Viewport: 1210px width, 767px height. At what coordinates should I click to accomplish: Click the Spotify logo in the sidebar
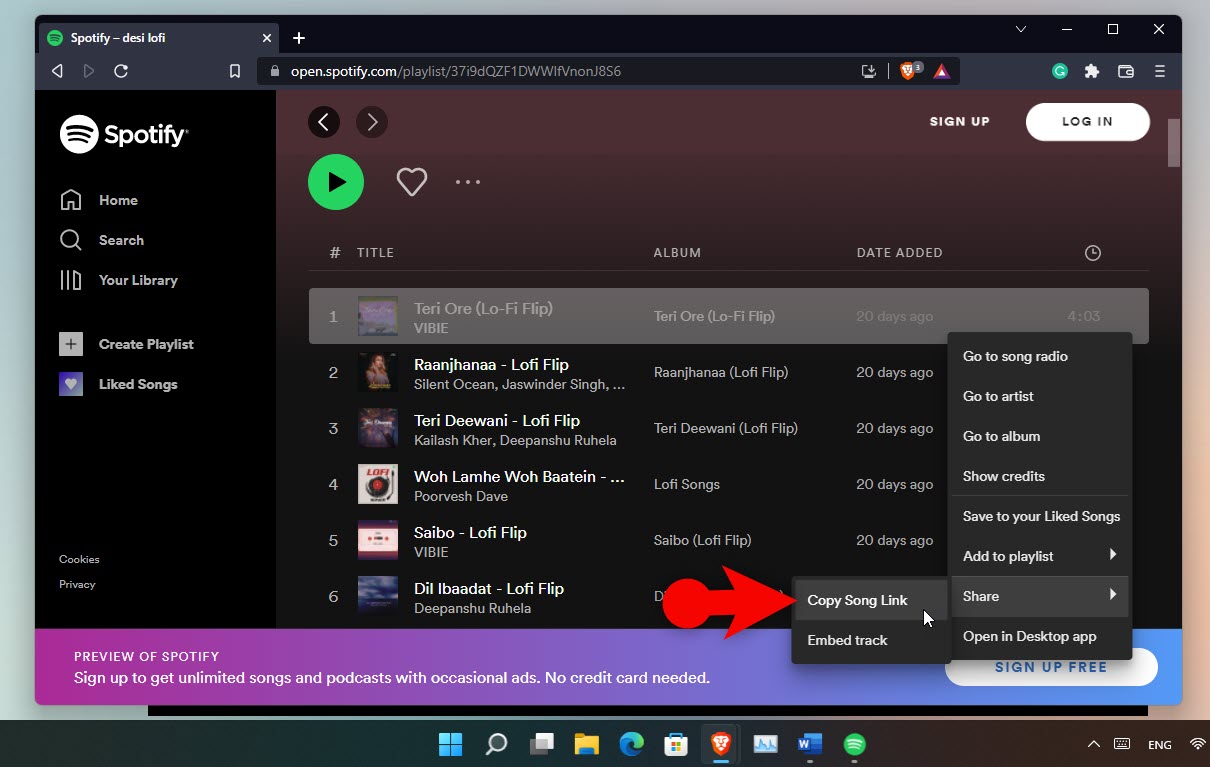click(x=123, y=134)
